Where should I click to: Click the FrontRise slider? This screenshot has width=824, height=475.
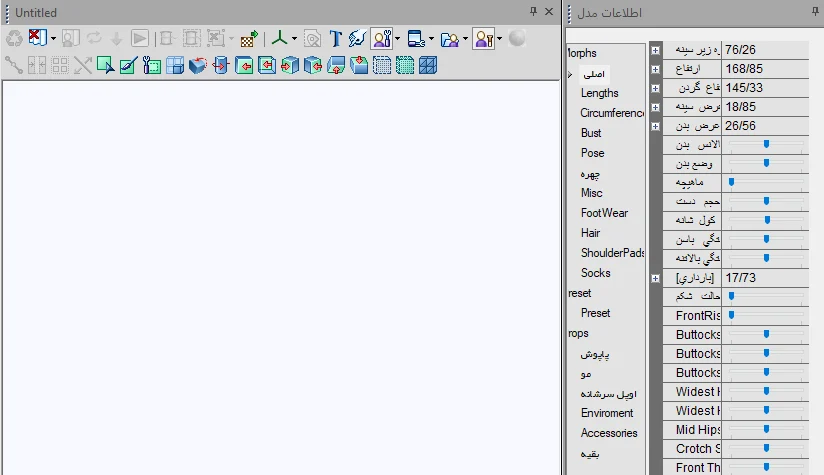766,315
